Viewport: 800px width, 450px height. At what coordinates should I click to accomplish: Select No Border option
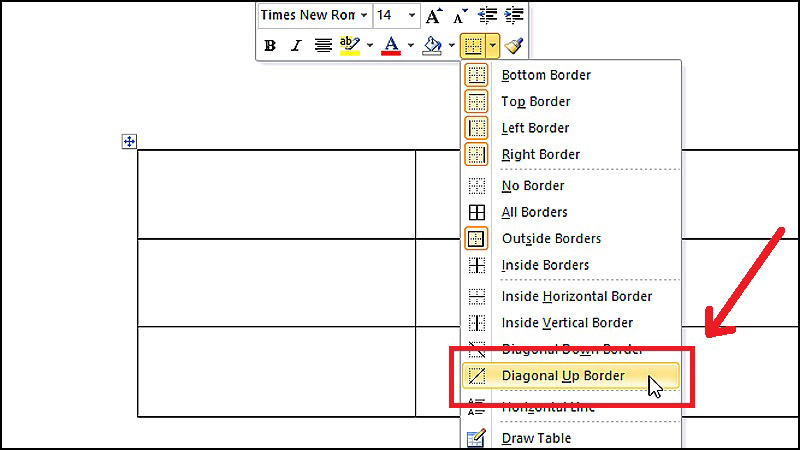pos(571,186)
